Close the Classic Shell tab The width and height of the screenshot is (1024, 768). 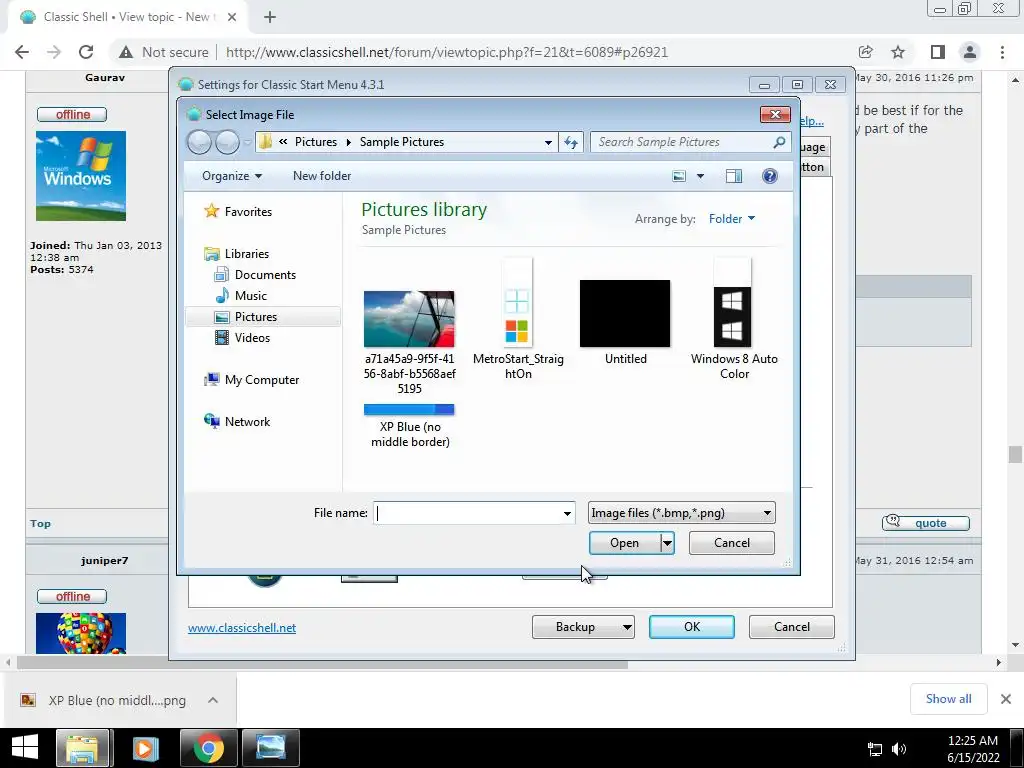(x=232, y=17)
